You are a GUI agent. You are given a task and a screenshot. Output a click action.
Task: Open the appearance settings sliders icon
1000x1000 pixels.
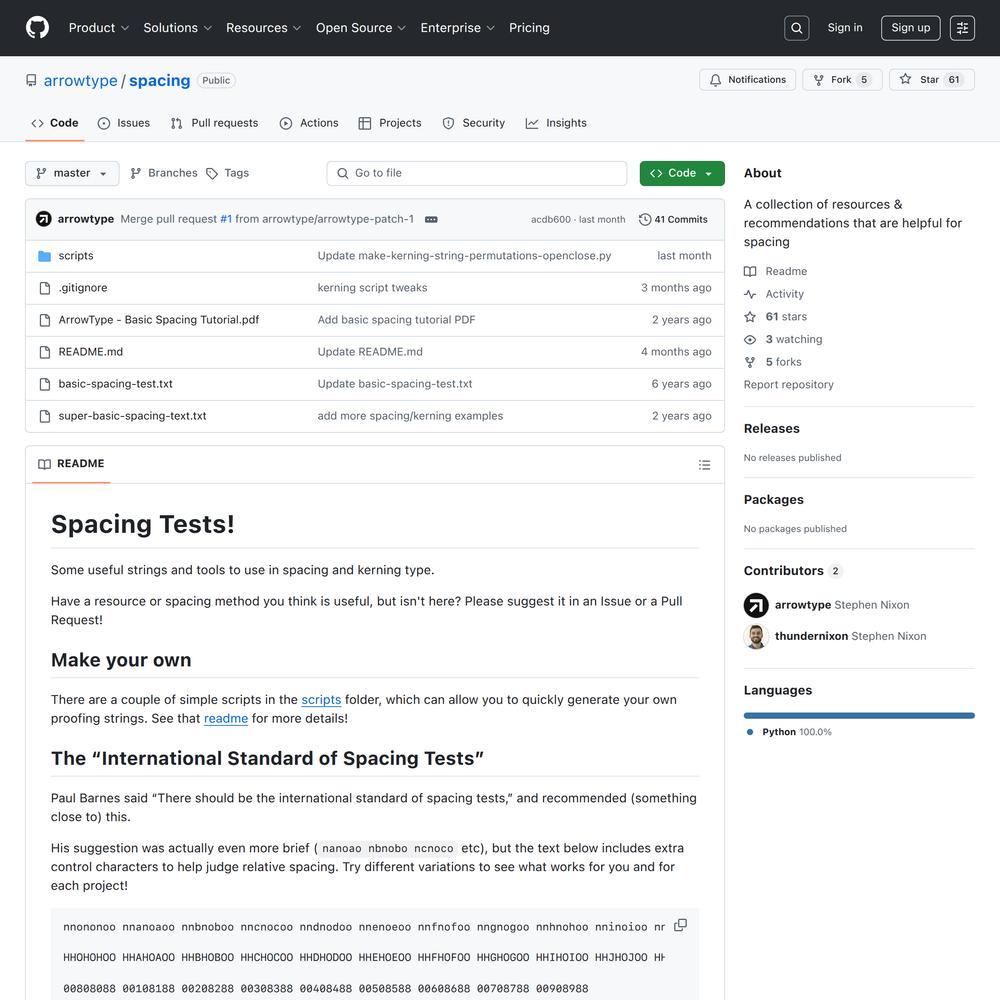click(962, 28)
